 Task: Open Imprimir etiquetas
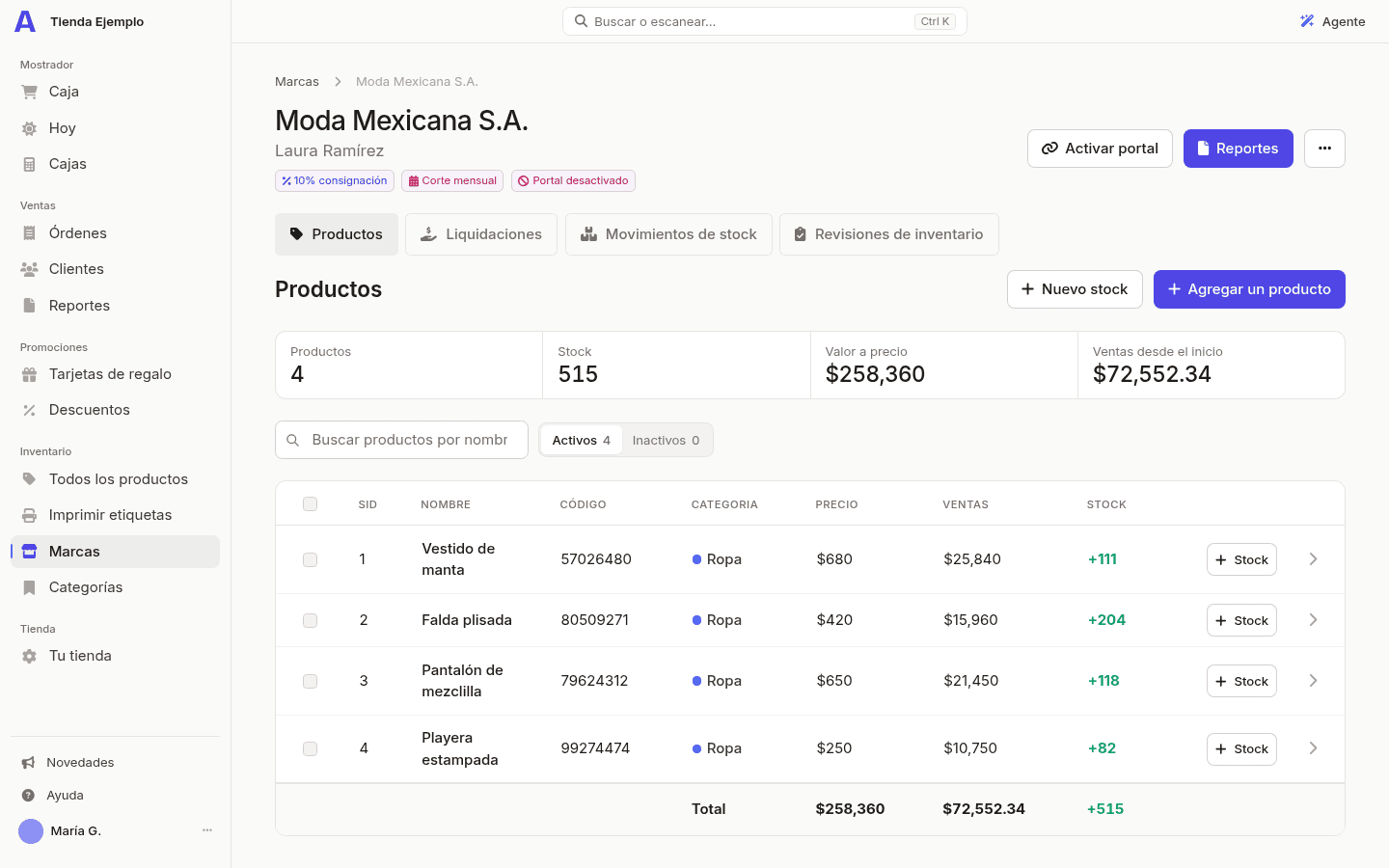[x=115, y=515]
